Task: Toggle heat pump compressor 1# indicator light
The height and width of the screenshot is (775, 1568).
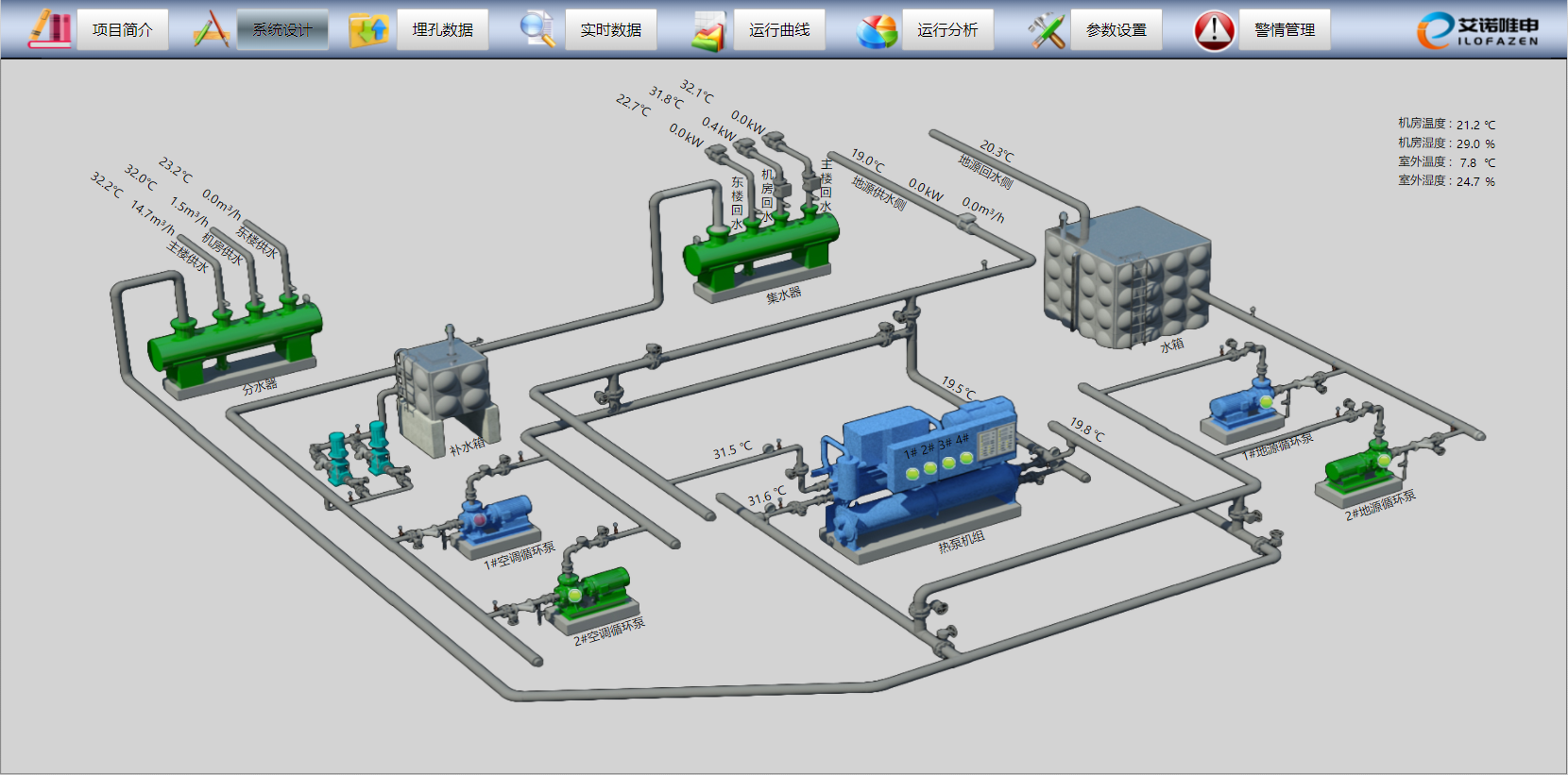Action: tap(912, 473)
